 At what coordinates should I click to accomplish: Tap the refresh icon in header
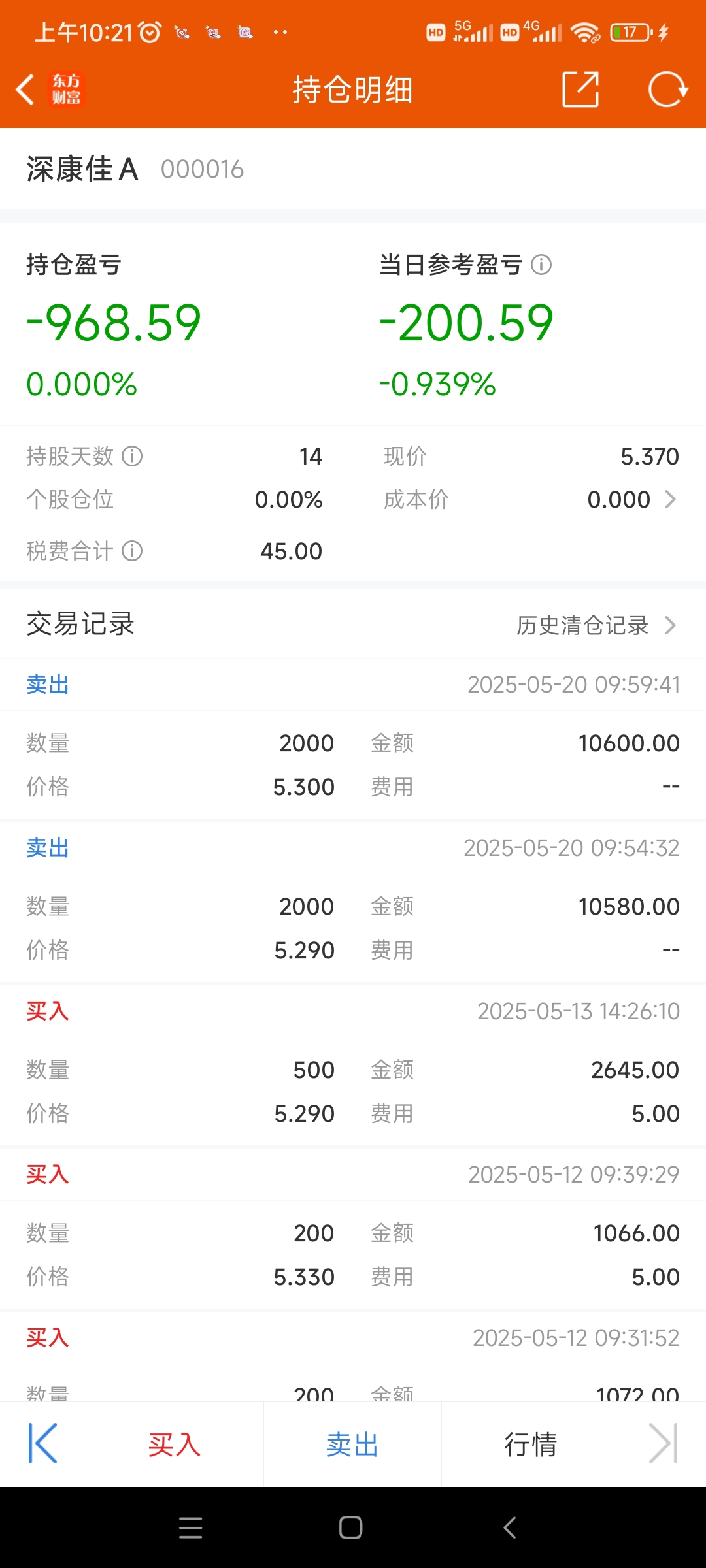[667, 90]
